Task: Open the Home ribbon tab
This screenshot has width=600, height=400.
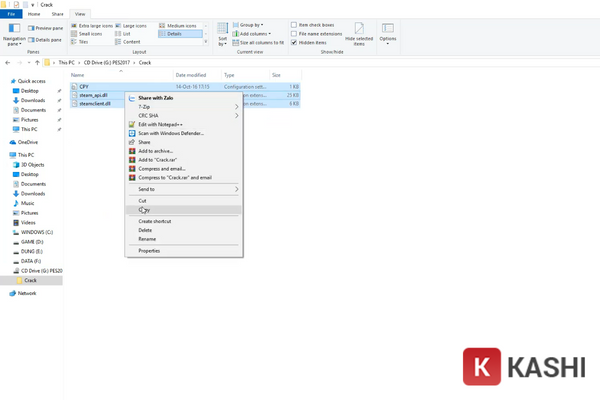Action: [x=34, y=14]
